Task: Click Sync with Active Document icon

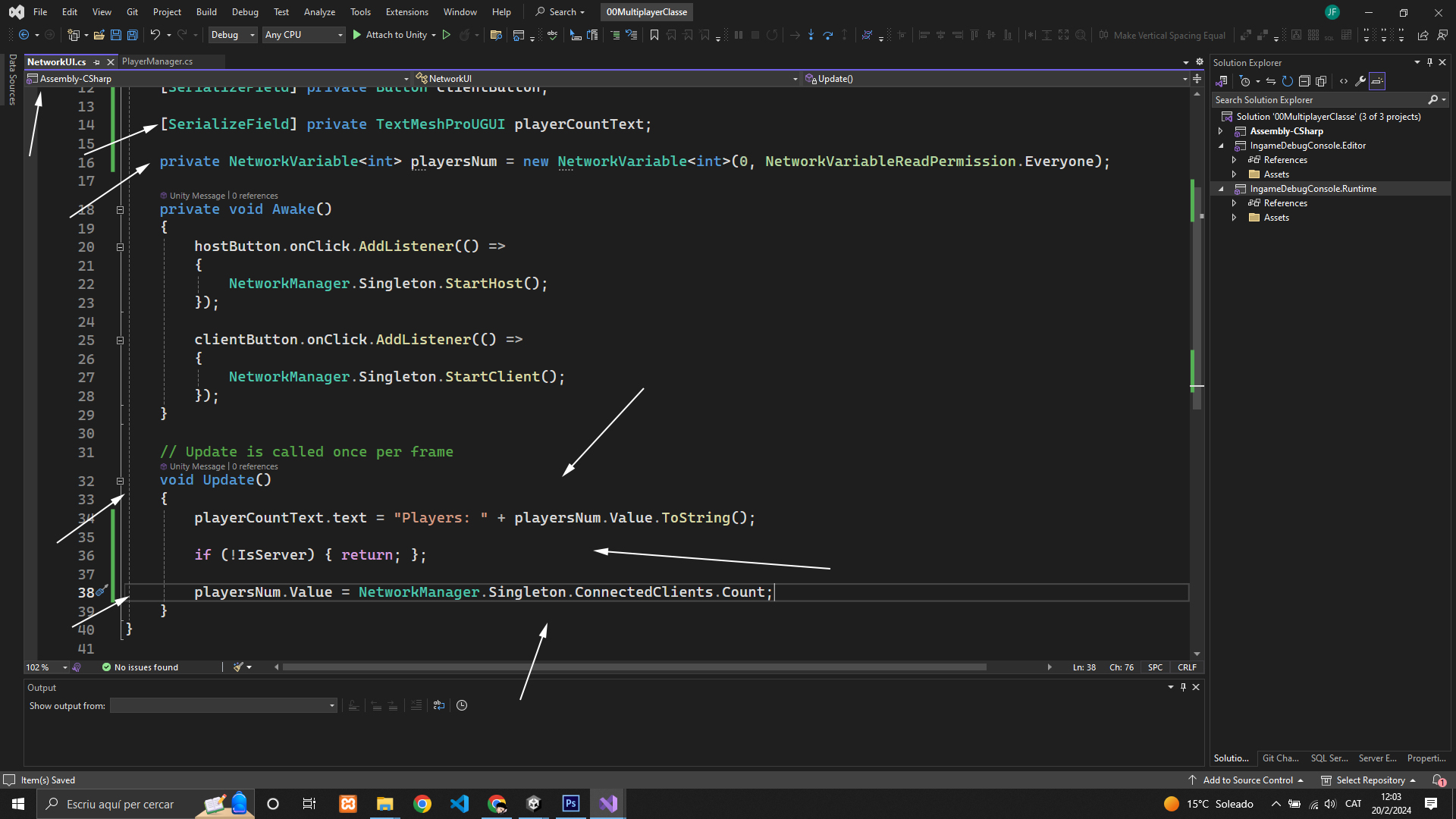Action: pos(1271,81)
